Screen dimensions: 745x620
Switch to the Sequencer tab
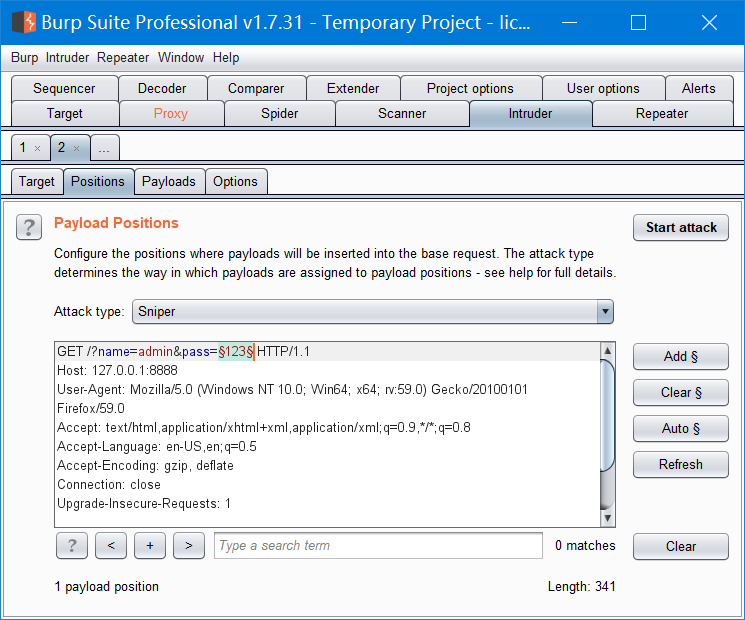(64, 88)
